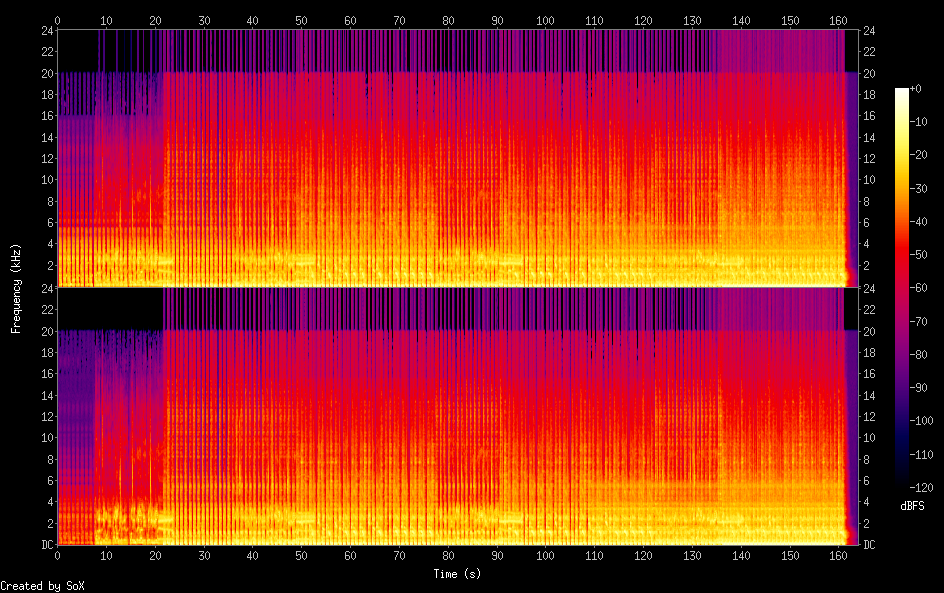Image resolution: width=944 pixels, height=593 pixels.
Task: Click the DC label at bottom-left corner
Action: tap(45, 545)
